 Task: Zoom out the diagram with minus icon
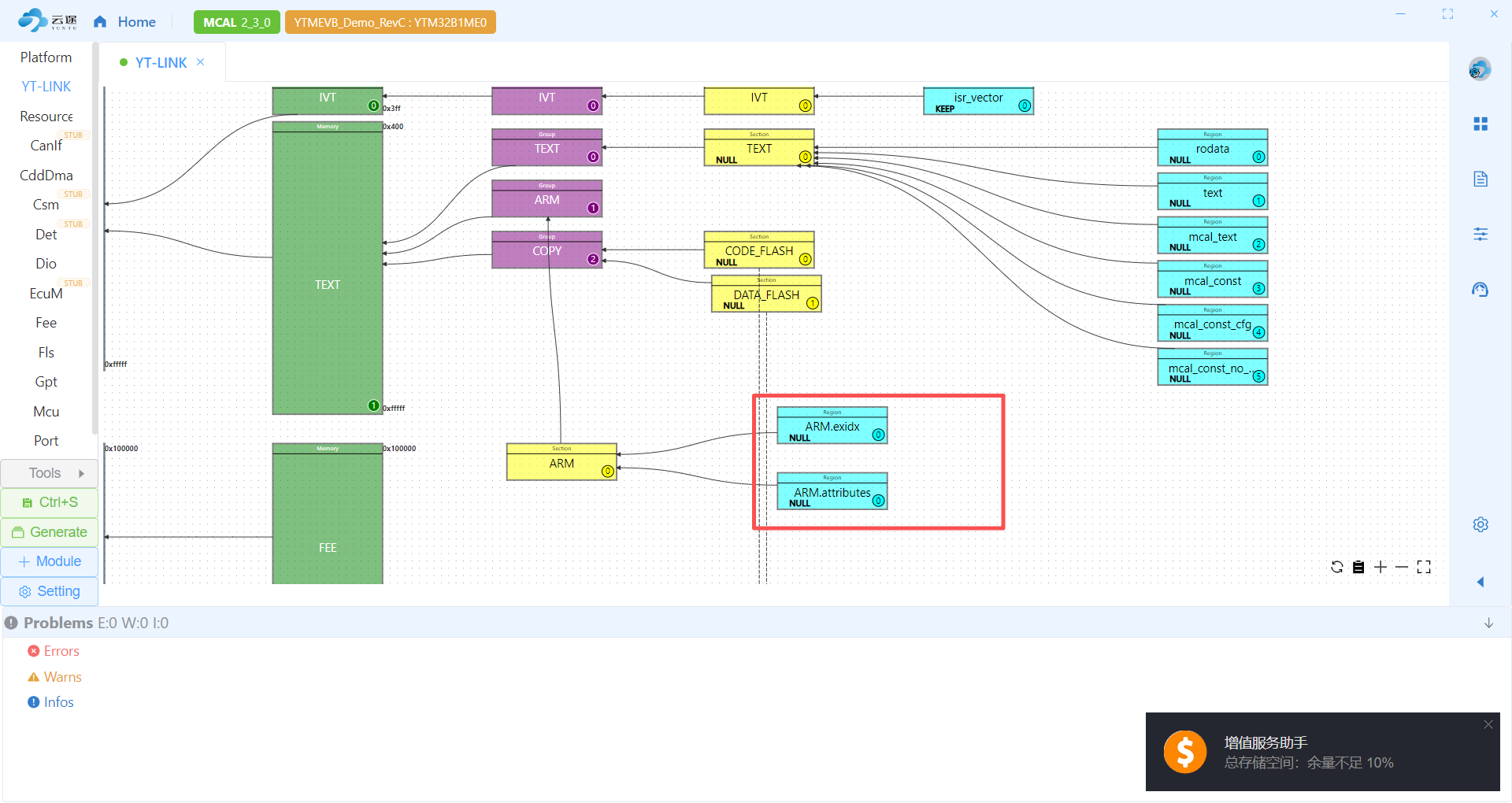click(1402, 567)
